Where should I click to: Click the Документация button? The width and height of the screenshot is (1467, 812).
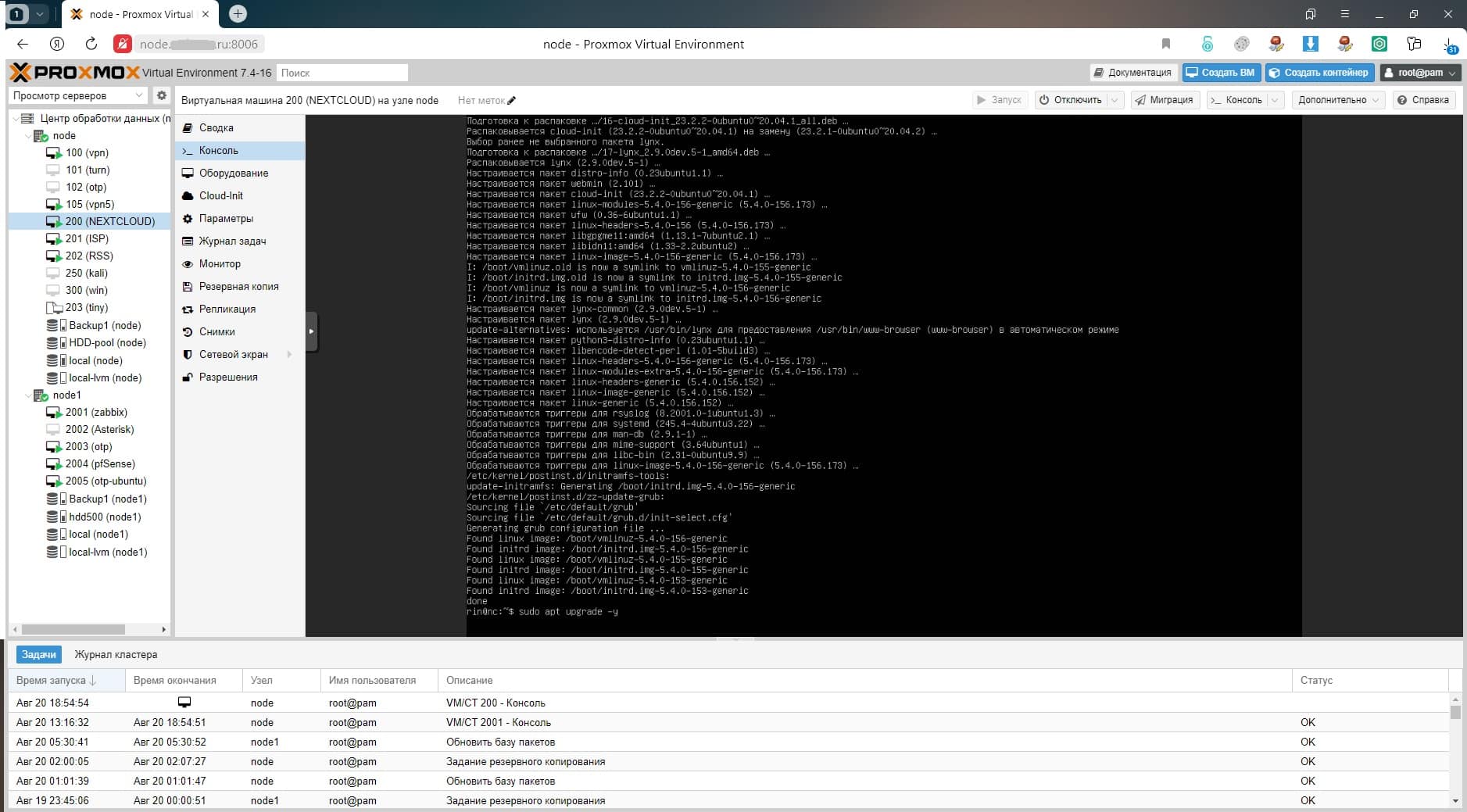pos(1133,73)
